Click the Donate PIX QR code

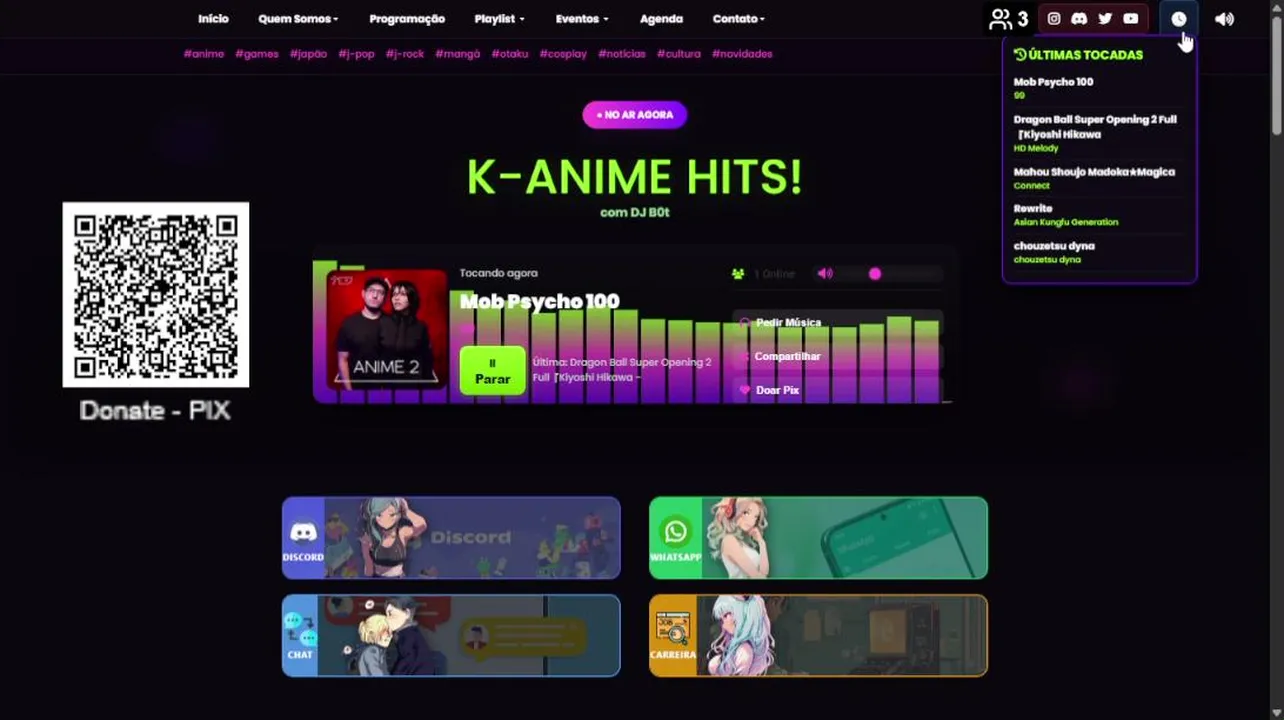coord(156,295)
